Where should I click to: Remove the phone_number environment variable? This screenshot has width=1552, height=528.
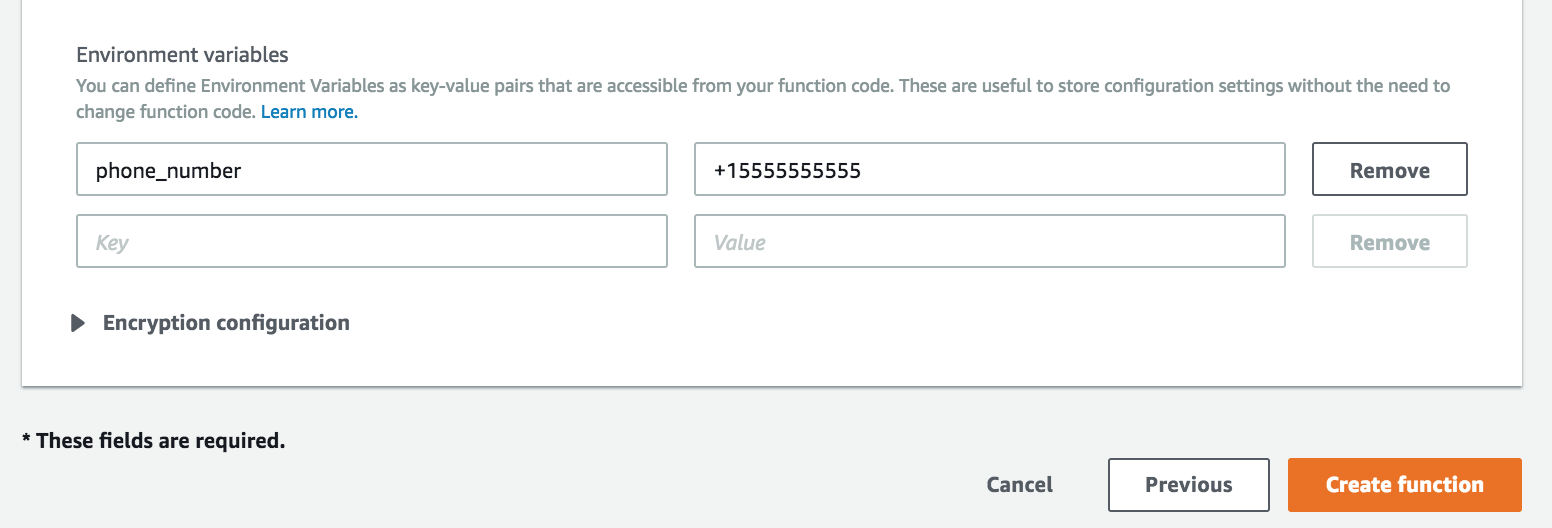tap(1390, 169)
